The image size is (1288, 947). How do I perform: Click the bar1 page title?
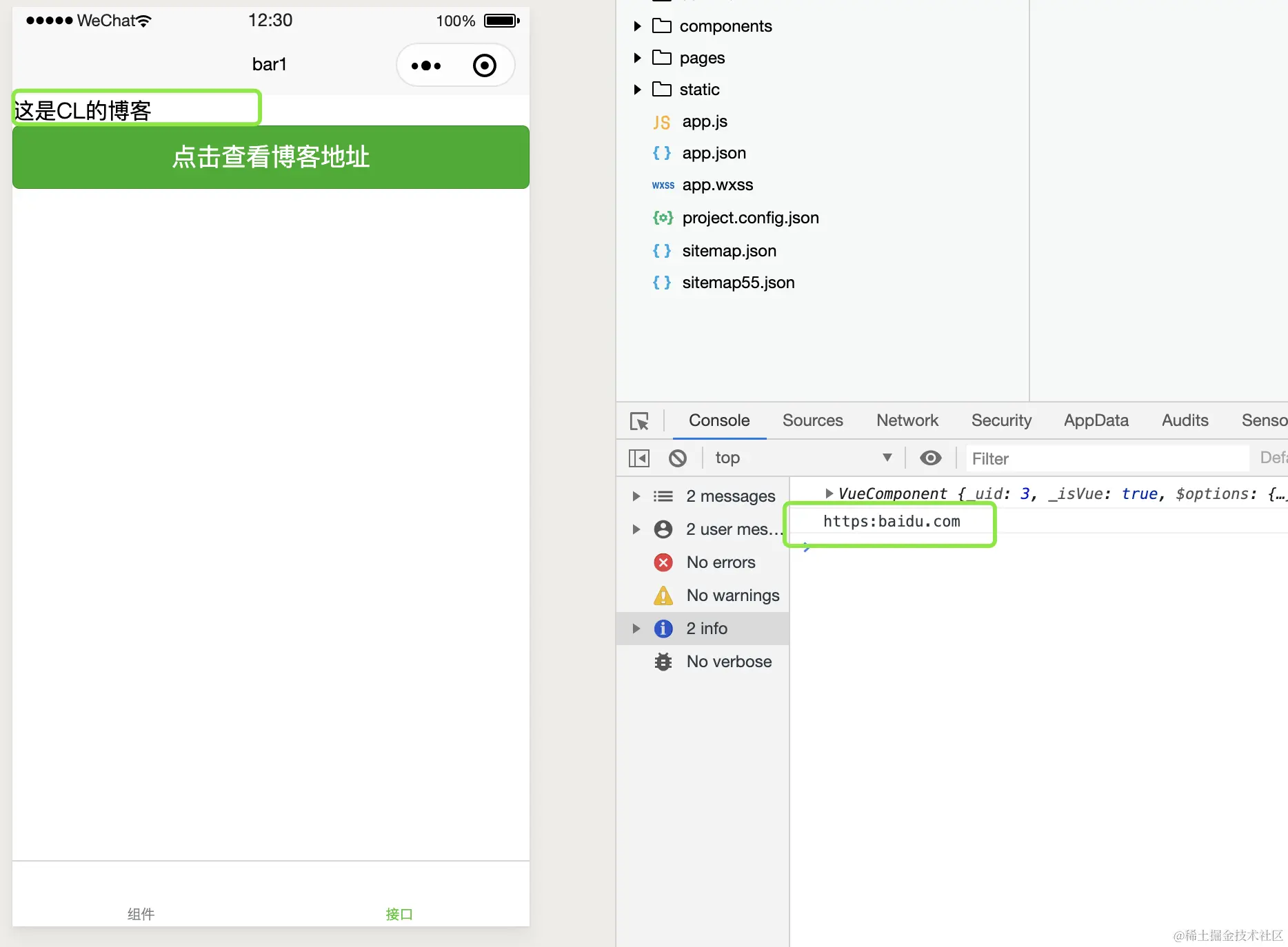point(270,64)
